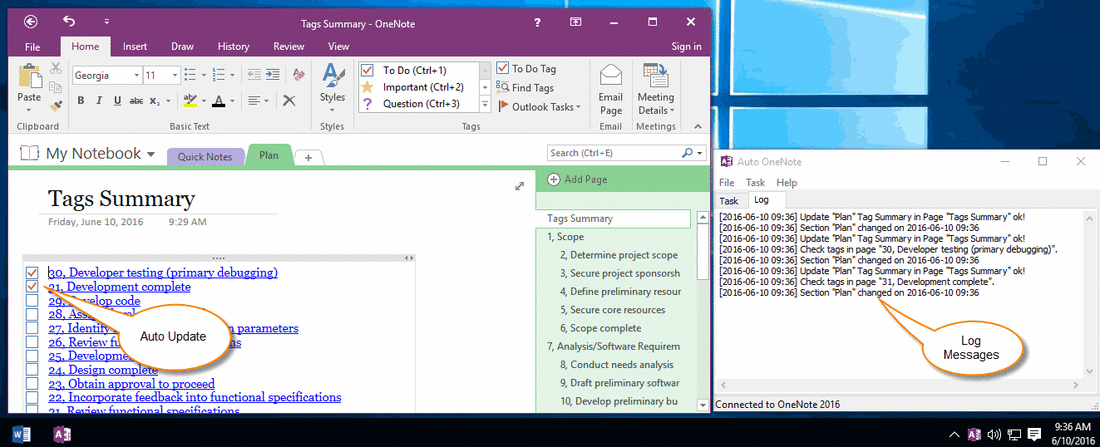Screen dimensions: 1100x447
Task: Open the Quick Notes section tab
Action: [204, 157]
